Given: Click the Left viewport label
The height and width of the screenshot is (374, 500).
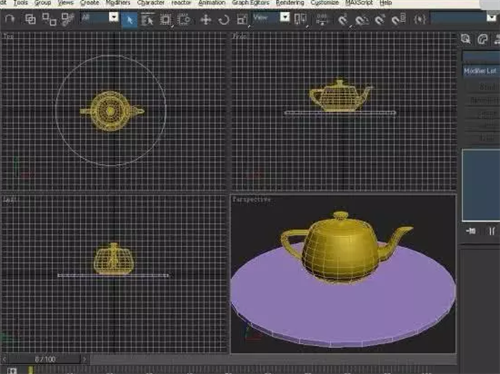Looking at the screenshot, I should click(10, 199).
